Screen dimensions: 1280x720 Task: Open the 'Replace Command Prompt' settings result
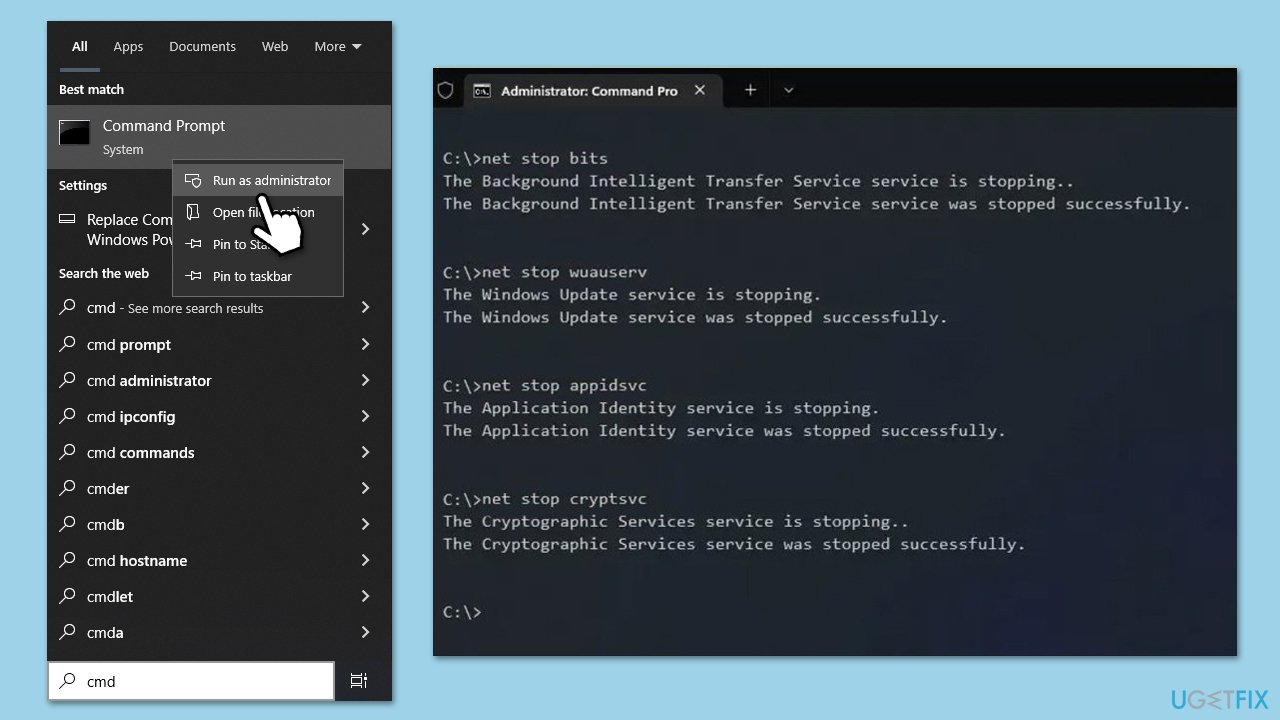(195, 229)
